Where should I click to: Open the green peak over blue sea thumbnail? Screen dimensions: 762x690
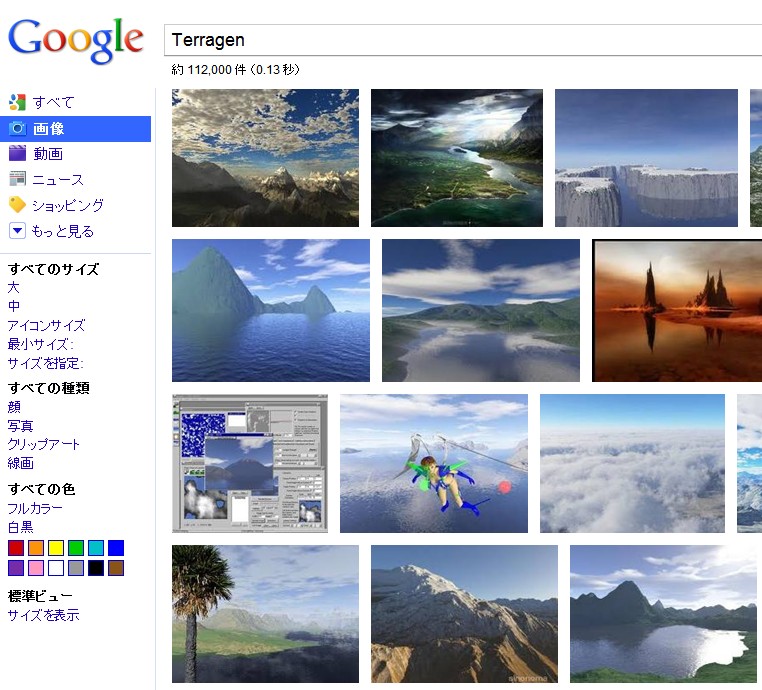[271, 310]
